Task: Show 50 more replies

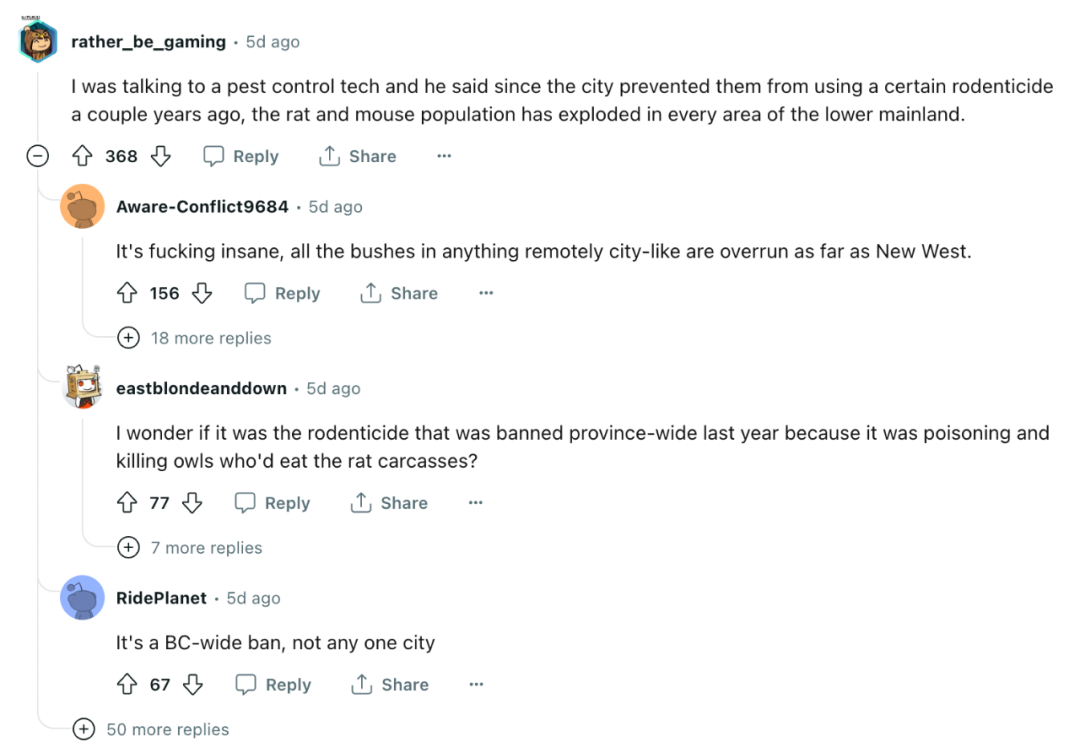Action: coord(151,729)
